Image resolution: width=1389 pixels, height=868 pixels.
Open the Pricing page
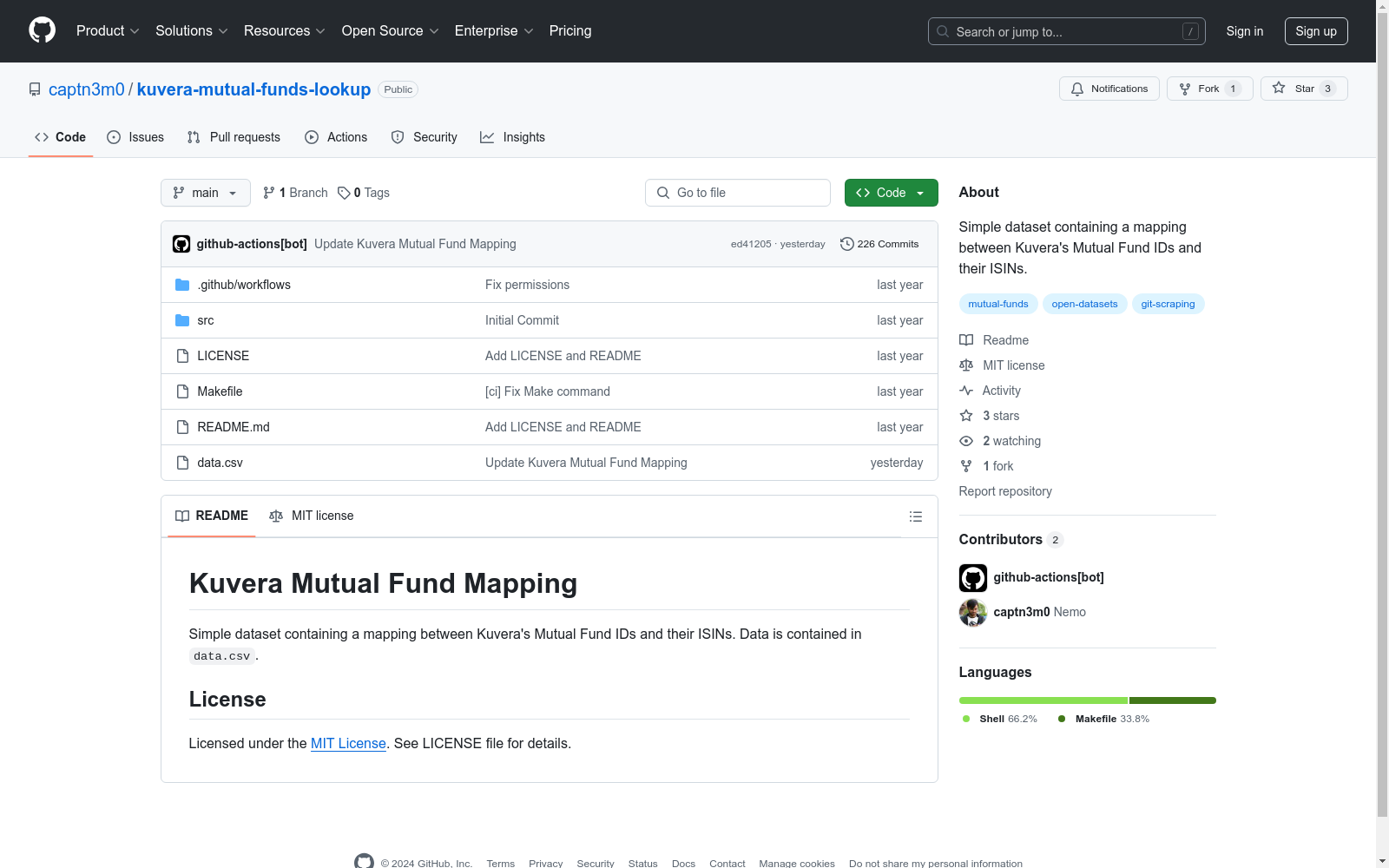click(x=570, y=31)
